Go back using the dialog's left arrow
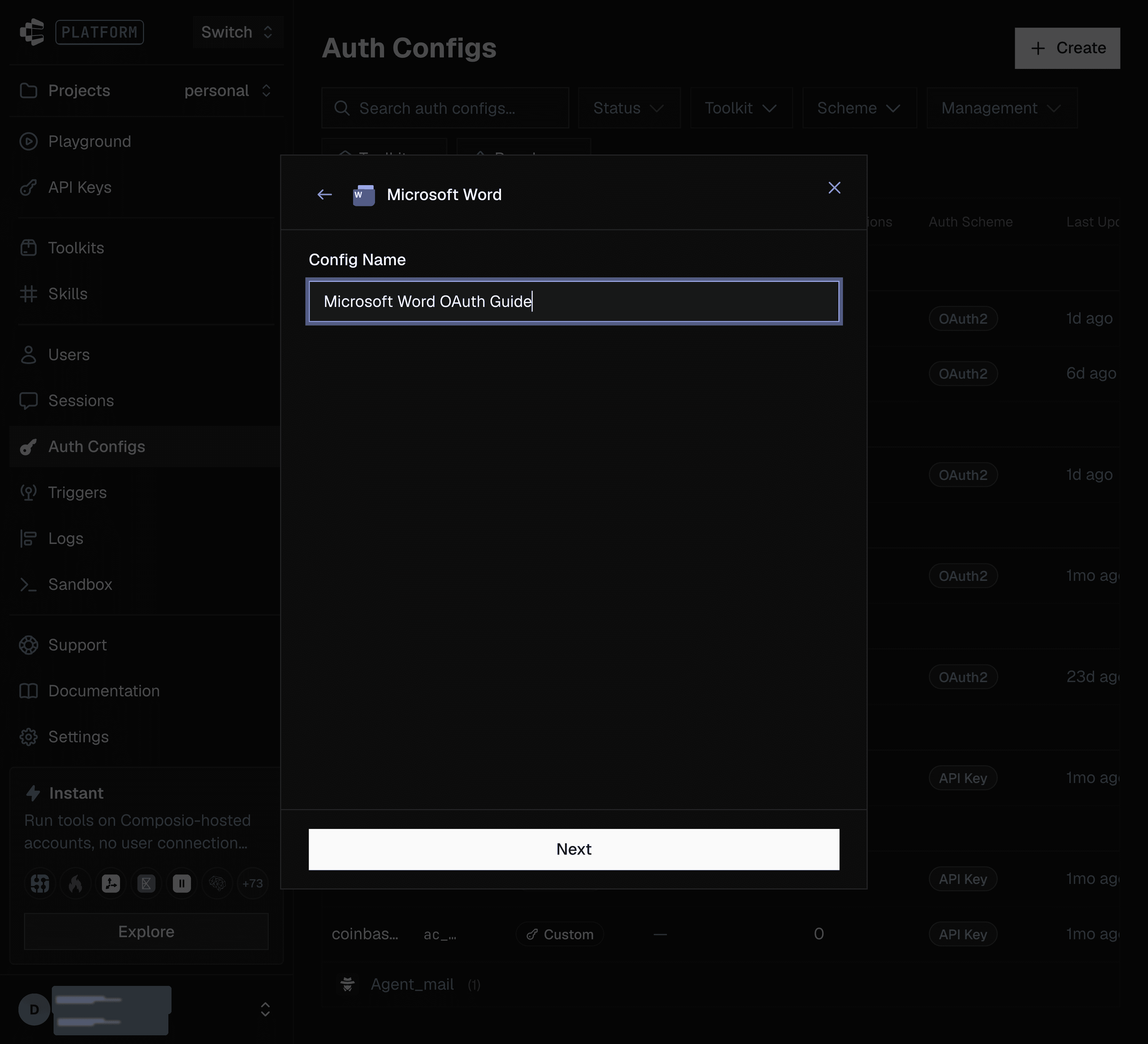Screen dimensions: 1148x1044 tap(325, 195)
